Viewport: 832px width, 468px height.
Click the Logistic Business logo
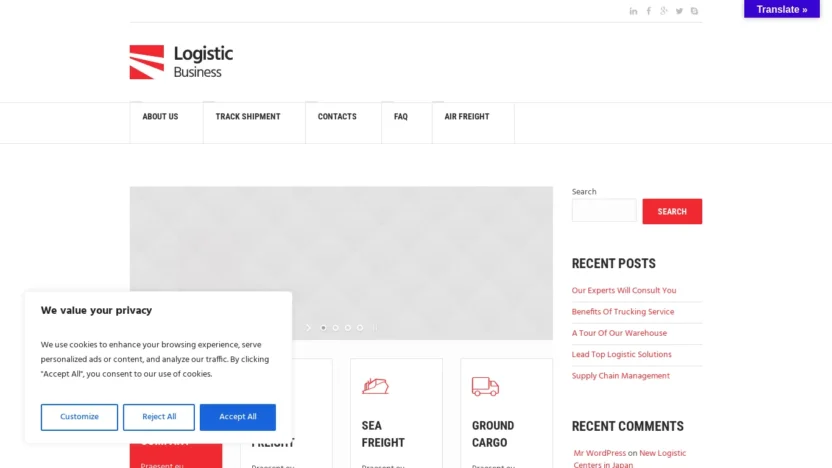click(x=181, y=62)
